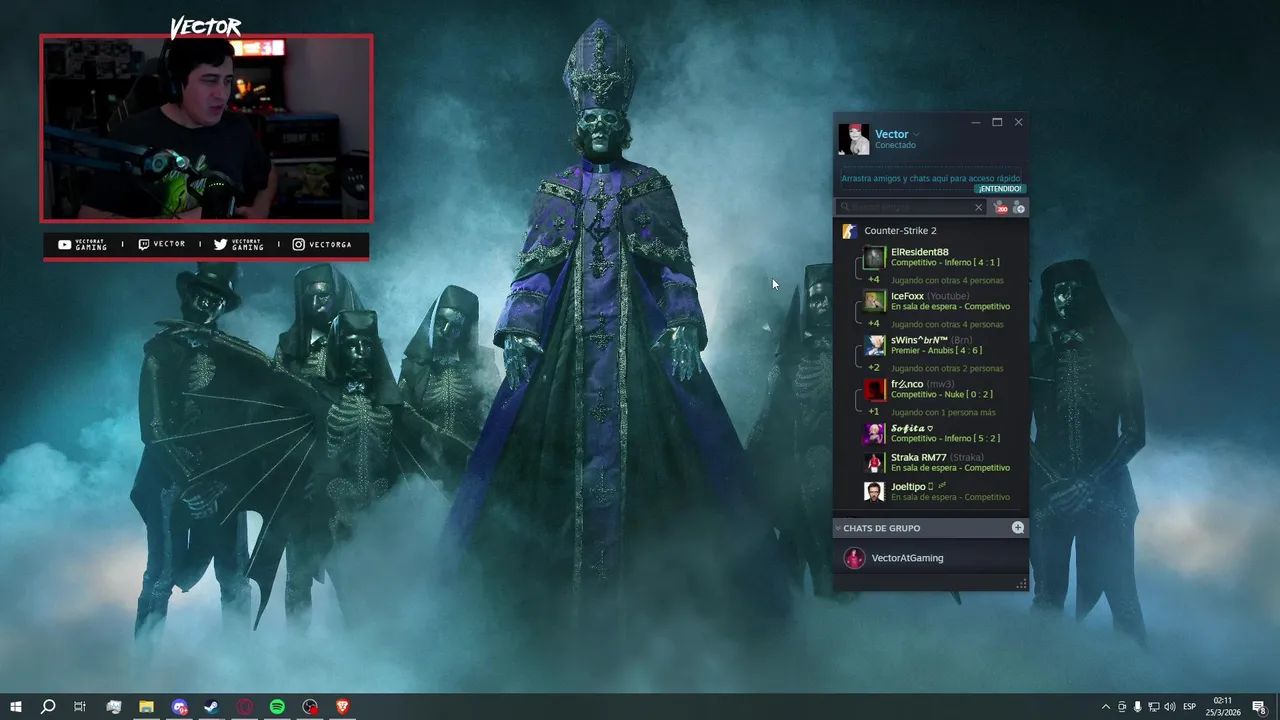The image size is (1280, 720).
Task: Click Straka RM77's avatar
Action: (874, 462)
